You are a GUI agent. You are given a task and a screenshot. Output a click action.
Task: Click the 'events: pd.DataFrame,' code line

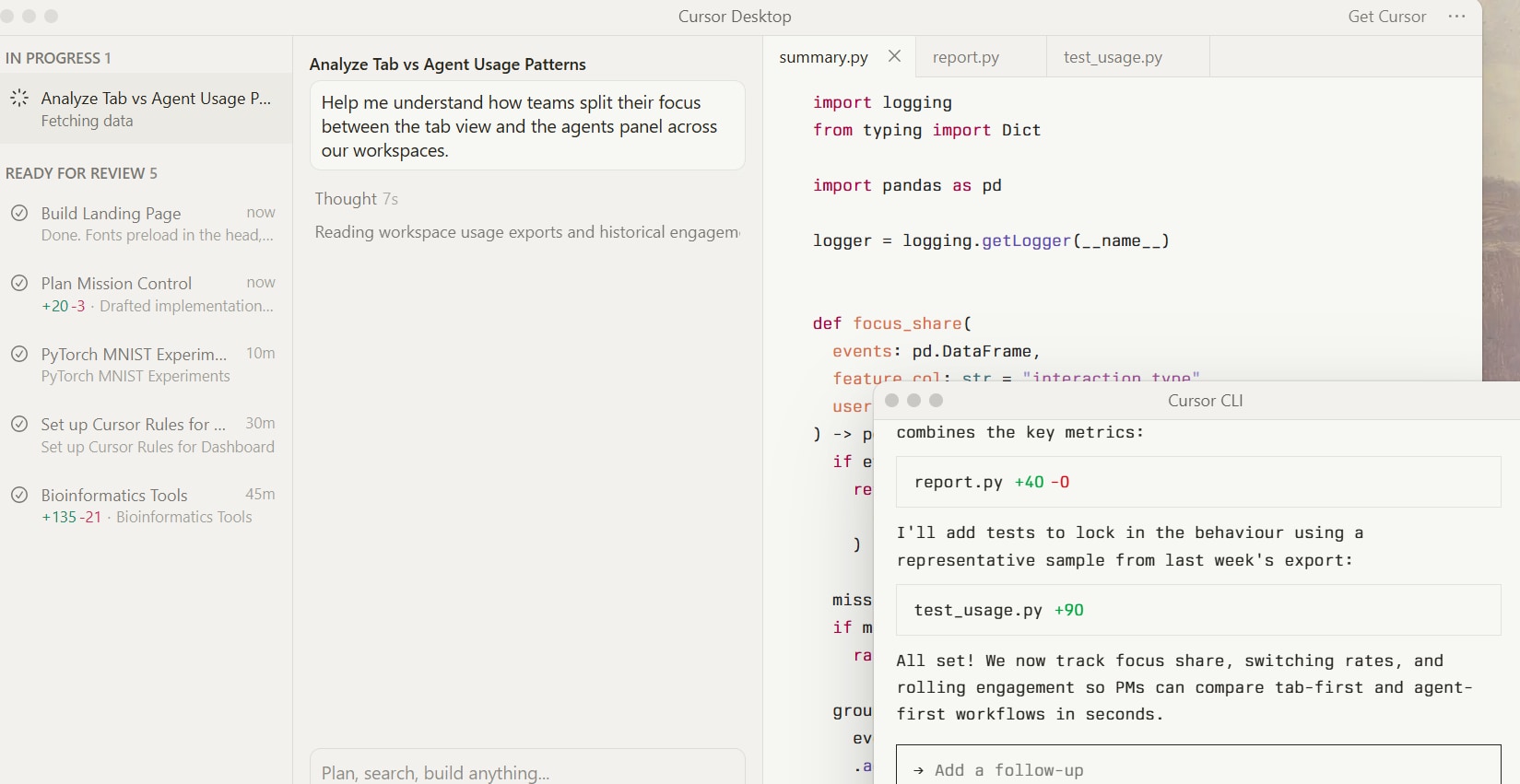pyautogui.click(x=937, y=351)
